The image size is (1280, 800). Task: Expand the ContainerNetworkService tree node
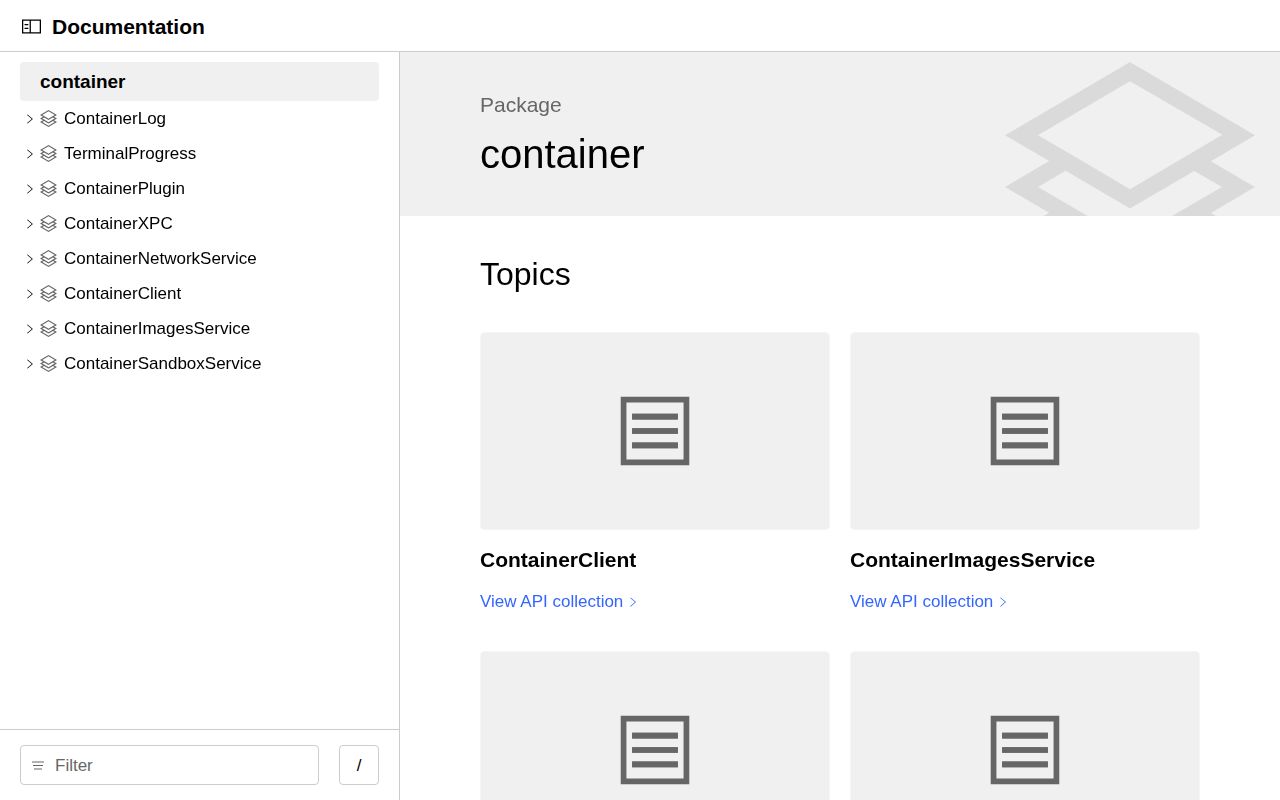tap(29, 259)
